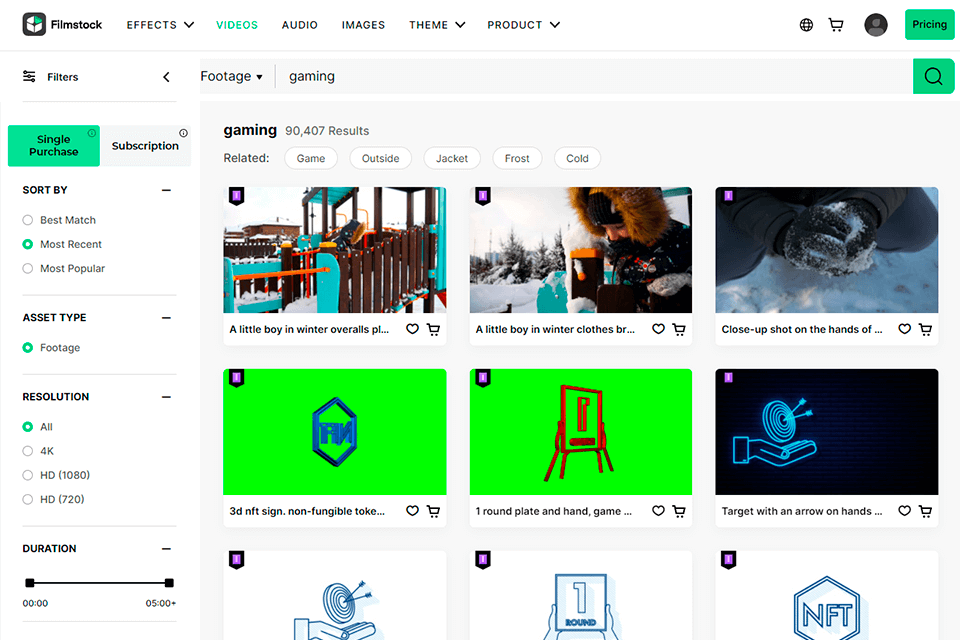Collapse the SORT BY section
This screenshot has height=640, width=960.
[x=166, y=190]
